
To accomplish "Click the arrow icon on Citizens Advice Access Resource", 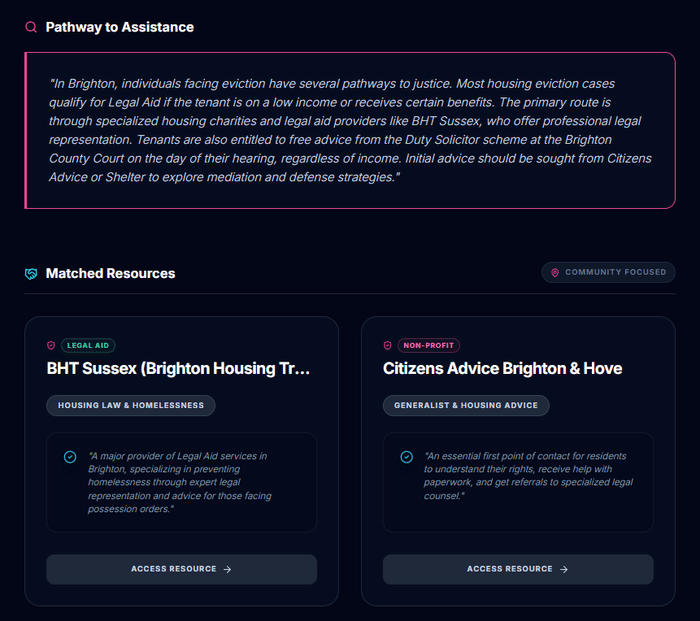I will 564,569.
